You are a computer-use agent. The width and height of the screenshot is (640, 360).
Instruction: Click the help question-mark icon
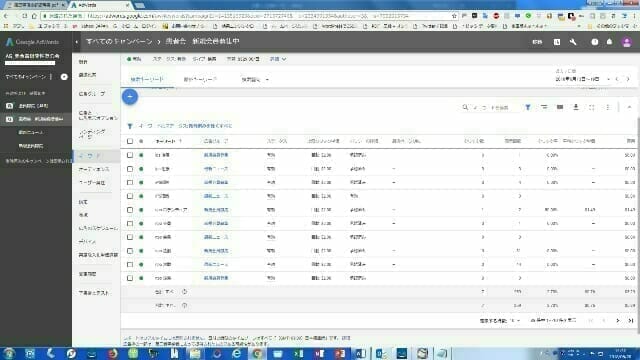tap(595, 42)
